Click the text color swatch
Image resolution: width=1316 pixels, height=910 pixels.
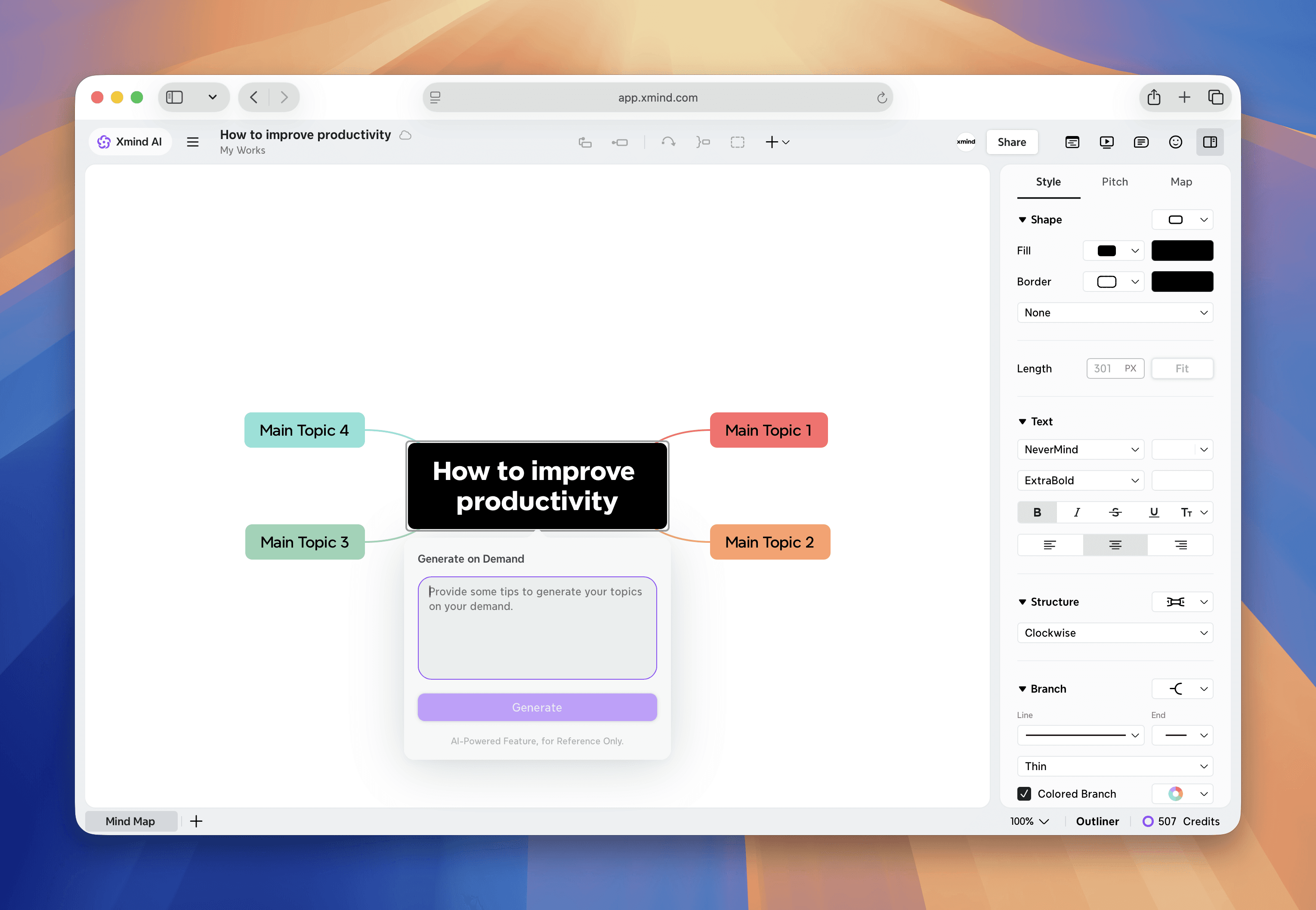pyautogui.click(x=1182, y=481)
